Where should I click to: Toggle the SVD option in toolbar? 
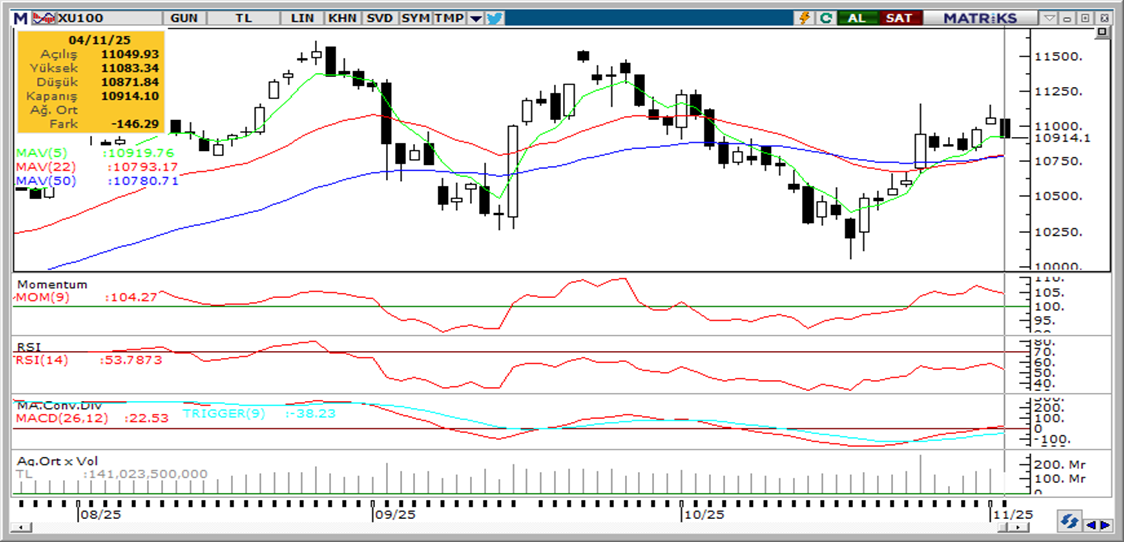pos(379,18)
